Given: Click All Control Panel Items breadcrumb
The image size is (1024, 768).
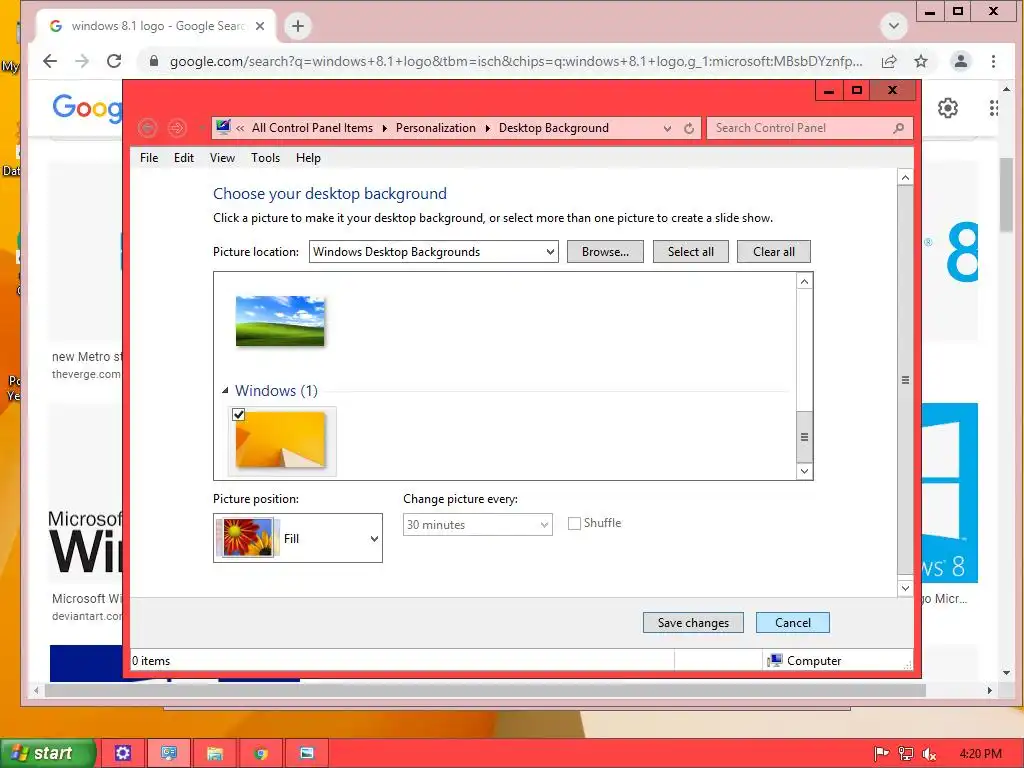Looking at the screenshot, I should pyautogui.click(x=312, y=128).
